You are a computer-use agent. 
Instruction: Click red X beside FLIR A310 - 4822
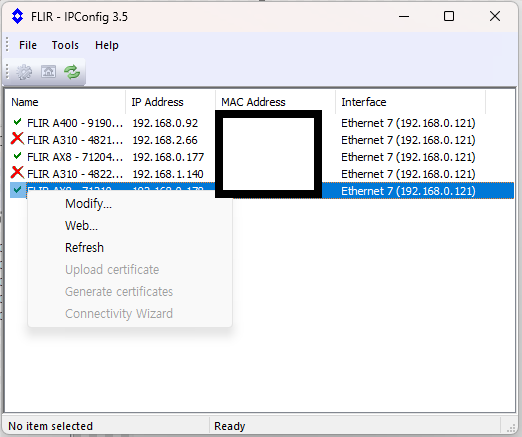(17, 173)
